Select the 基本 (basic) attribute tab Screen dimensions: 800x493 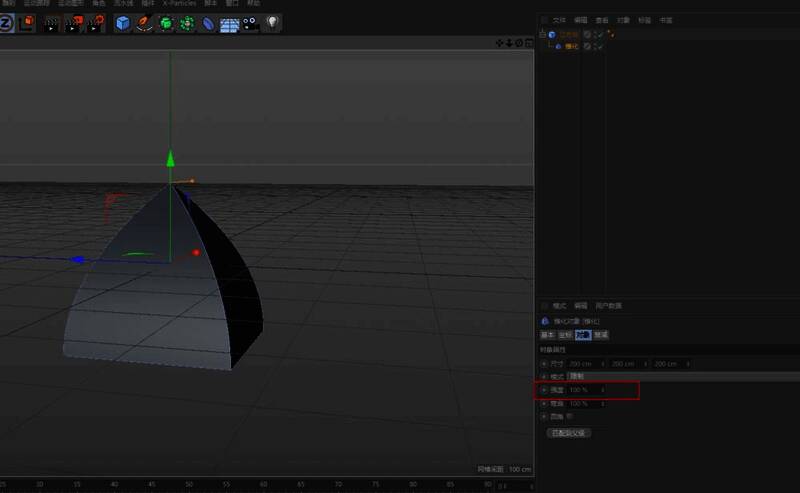click(x=548, y=335)
